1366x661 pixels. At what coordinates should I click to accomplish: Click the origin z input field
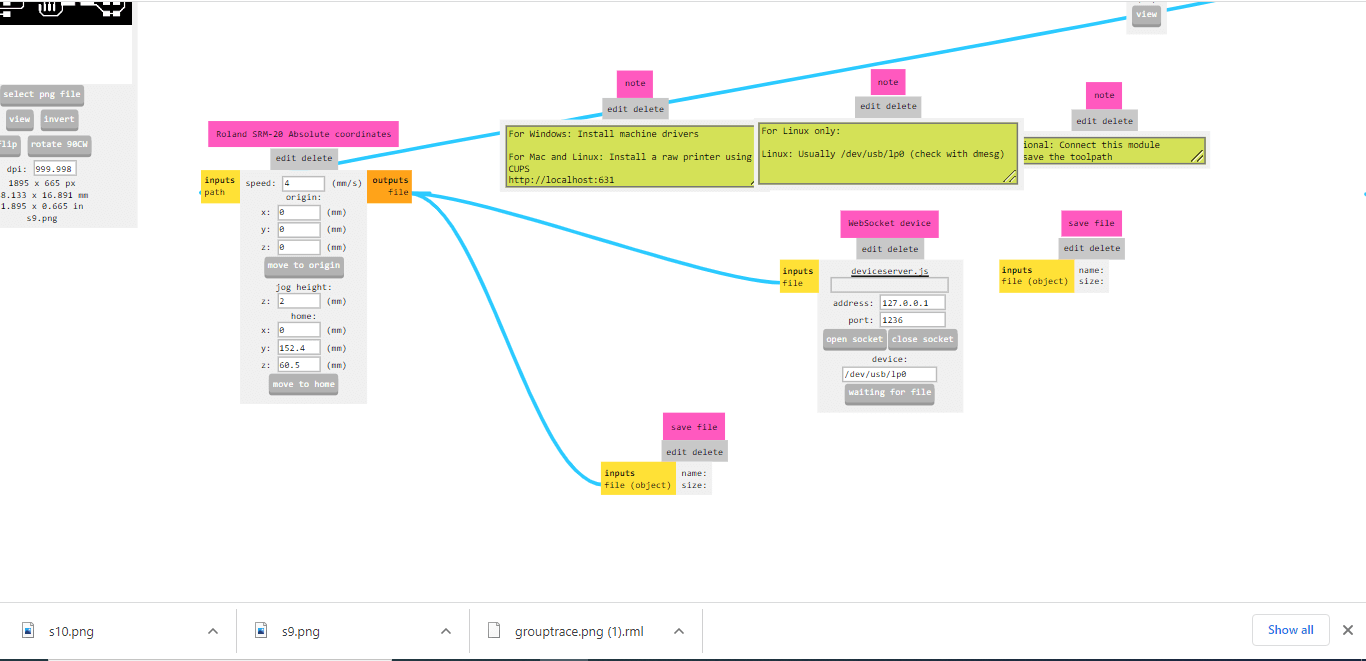click(298, 247)
